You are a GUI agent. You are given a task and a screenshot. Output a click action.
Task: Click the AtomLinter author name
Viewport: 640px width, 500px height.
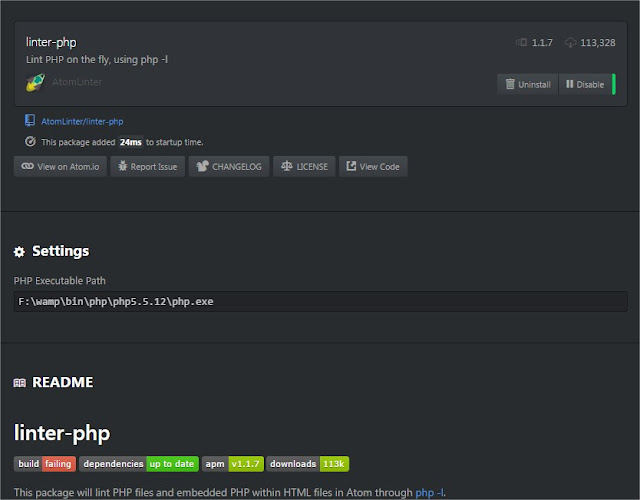(77, 82)
